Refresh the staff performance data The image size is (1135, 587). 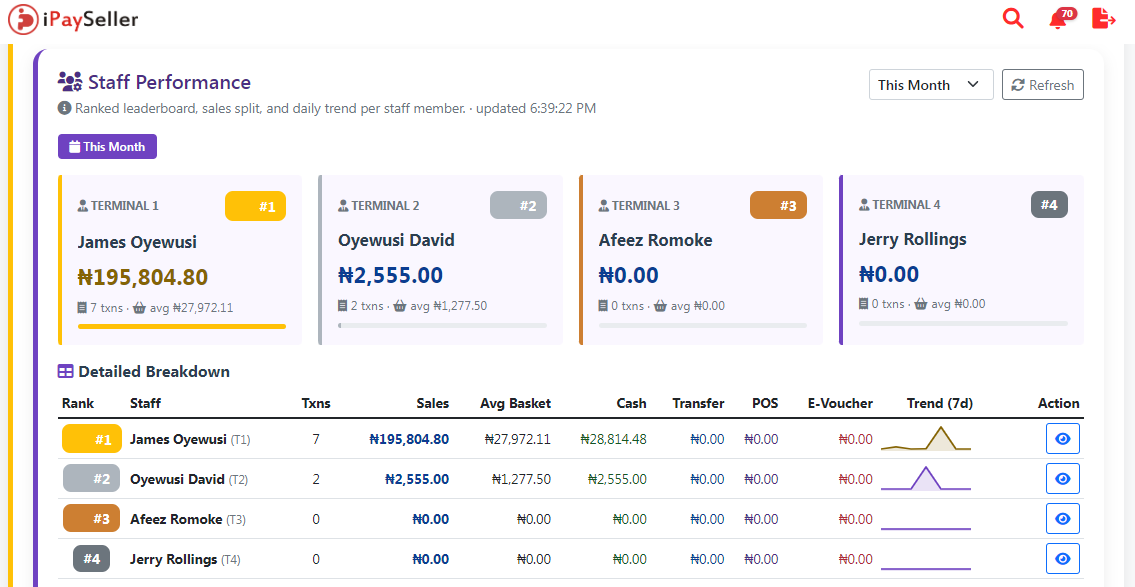(1042, 85)
